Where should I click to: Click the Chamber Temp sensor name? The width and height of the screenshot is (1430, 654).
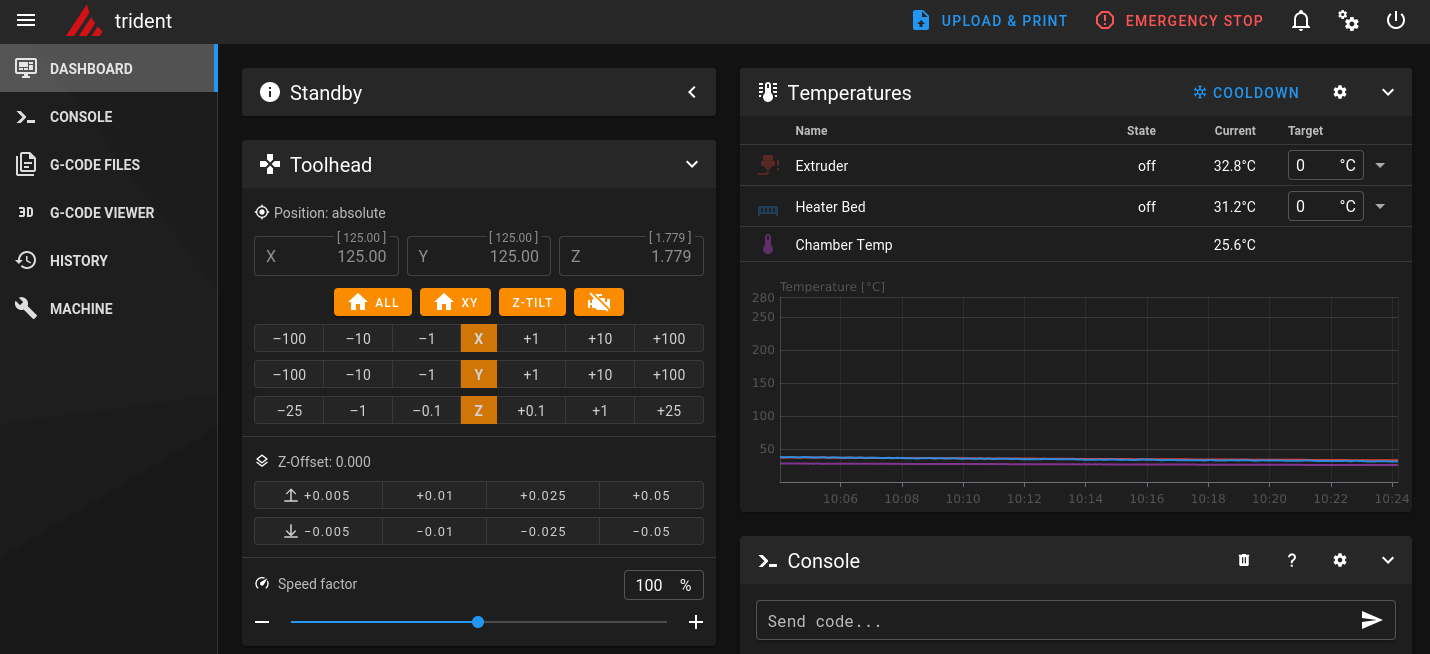(844, 245)
